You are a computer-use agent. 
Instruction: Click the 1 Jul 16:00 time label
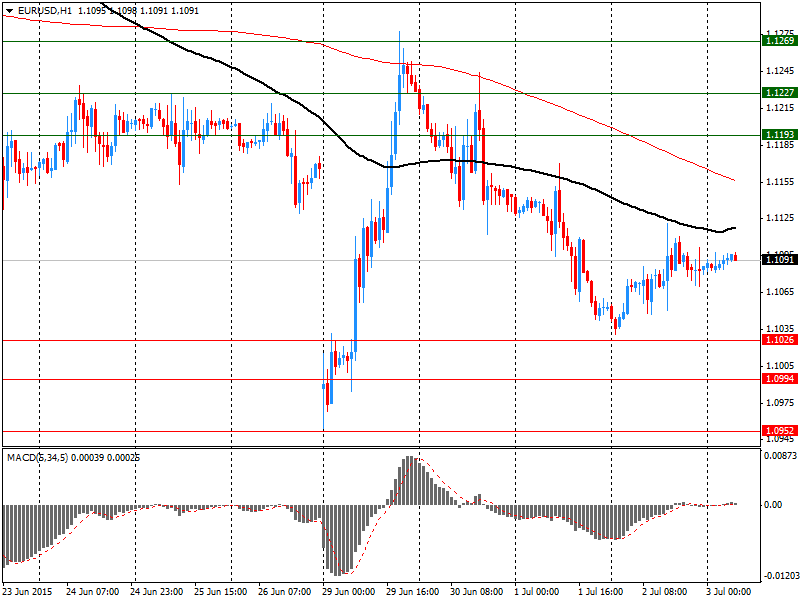coord(601,592)
